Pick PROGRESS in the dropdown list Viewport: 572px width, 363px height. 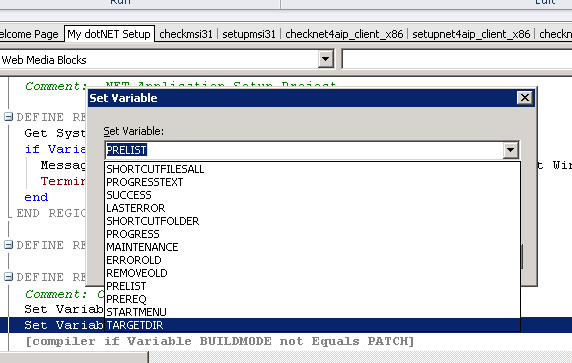coord(312,234)
